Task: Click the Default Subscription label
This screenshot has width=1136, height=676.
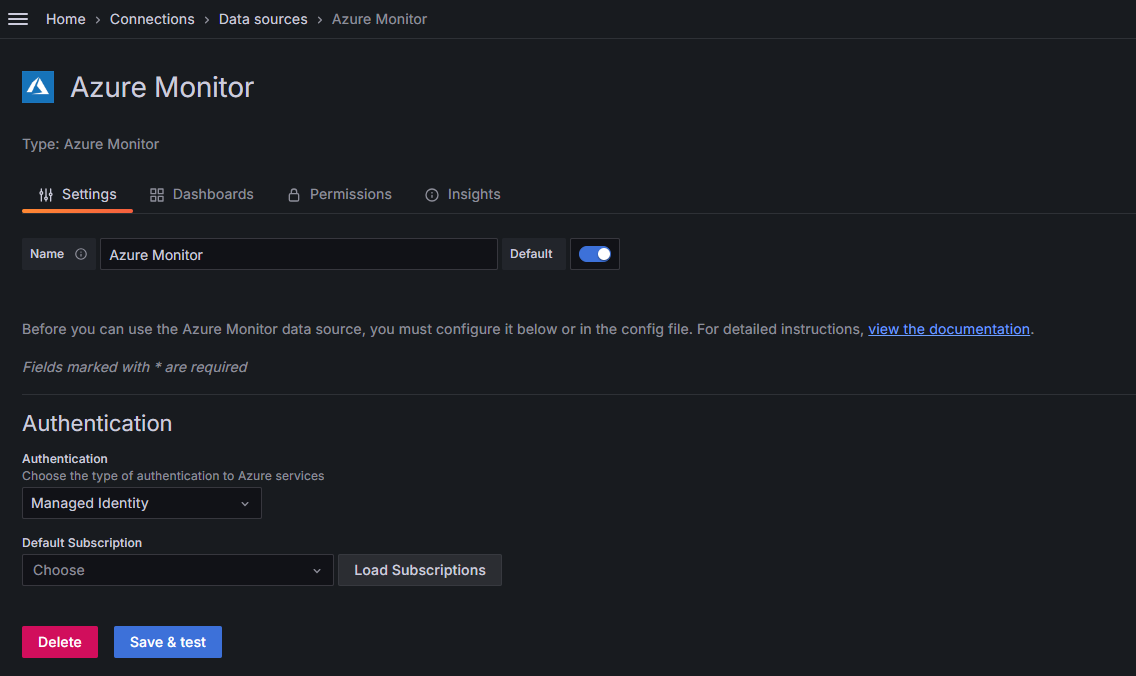Action: (82, 543)
